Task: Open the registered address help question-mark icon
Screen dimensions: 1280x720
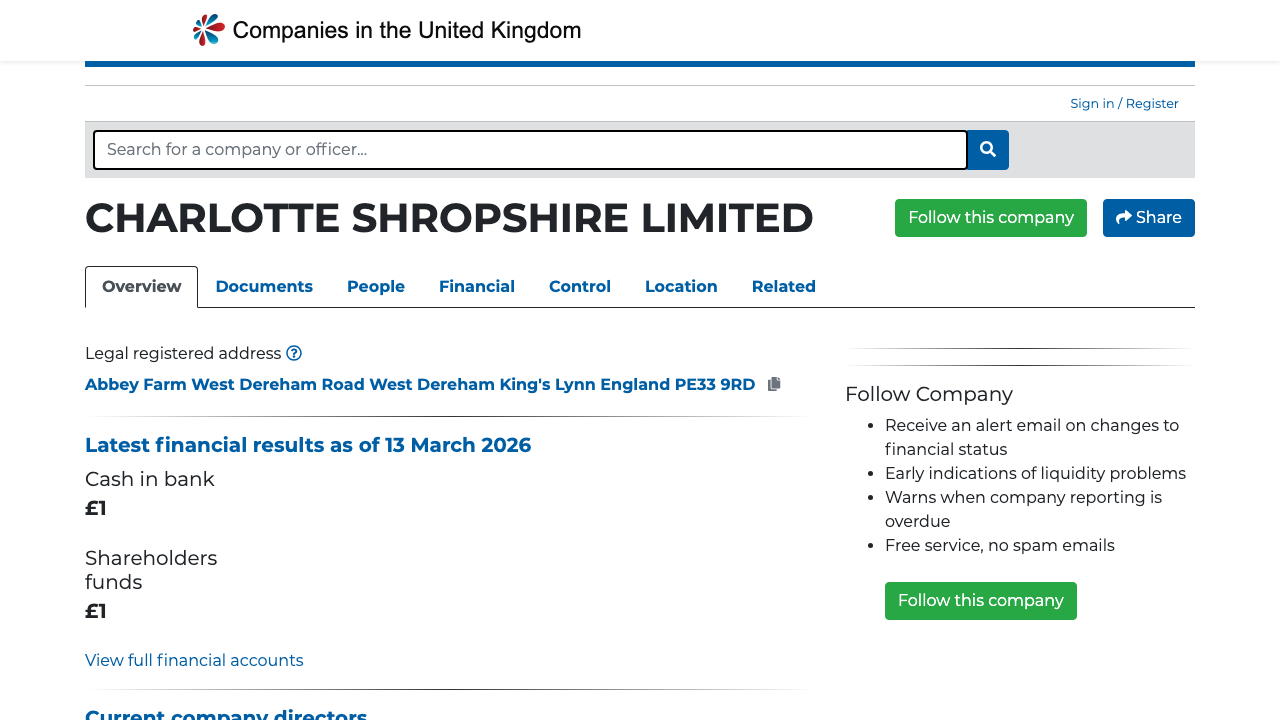Action: pos(294,353)
